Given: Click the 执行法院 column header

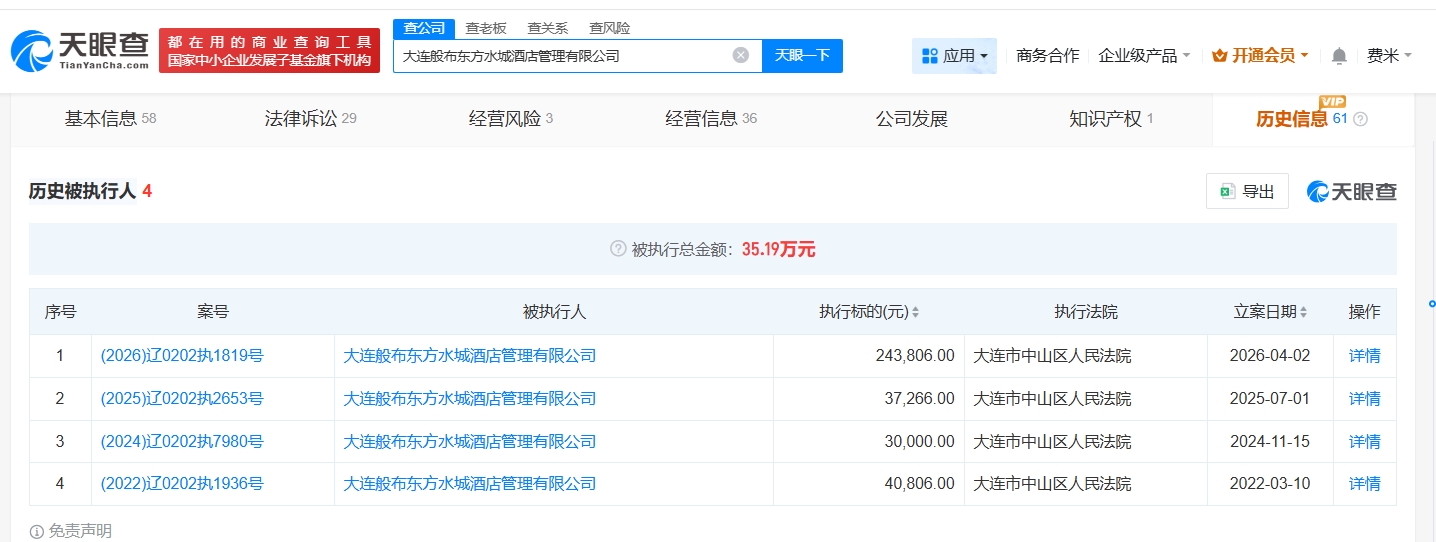Looking at the screenshot, I should (x=1086, y=312).
